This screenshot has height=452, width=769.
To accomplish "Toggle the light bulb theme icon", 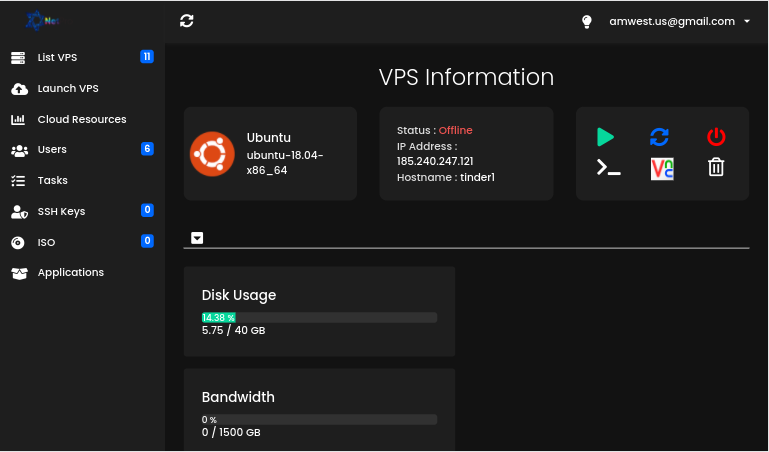I will [x=587, y=21].
